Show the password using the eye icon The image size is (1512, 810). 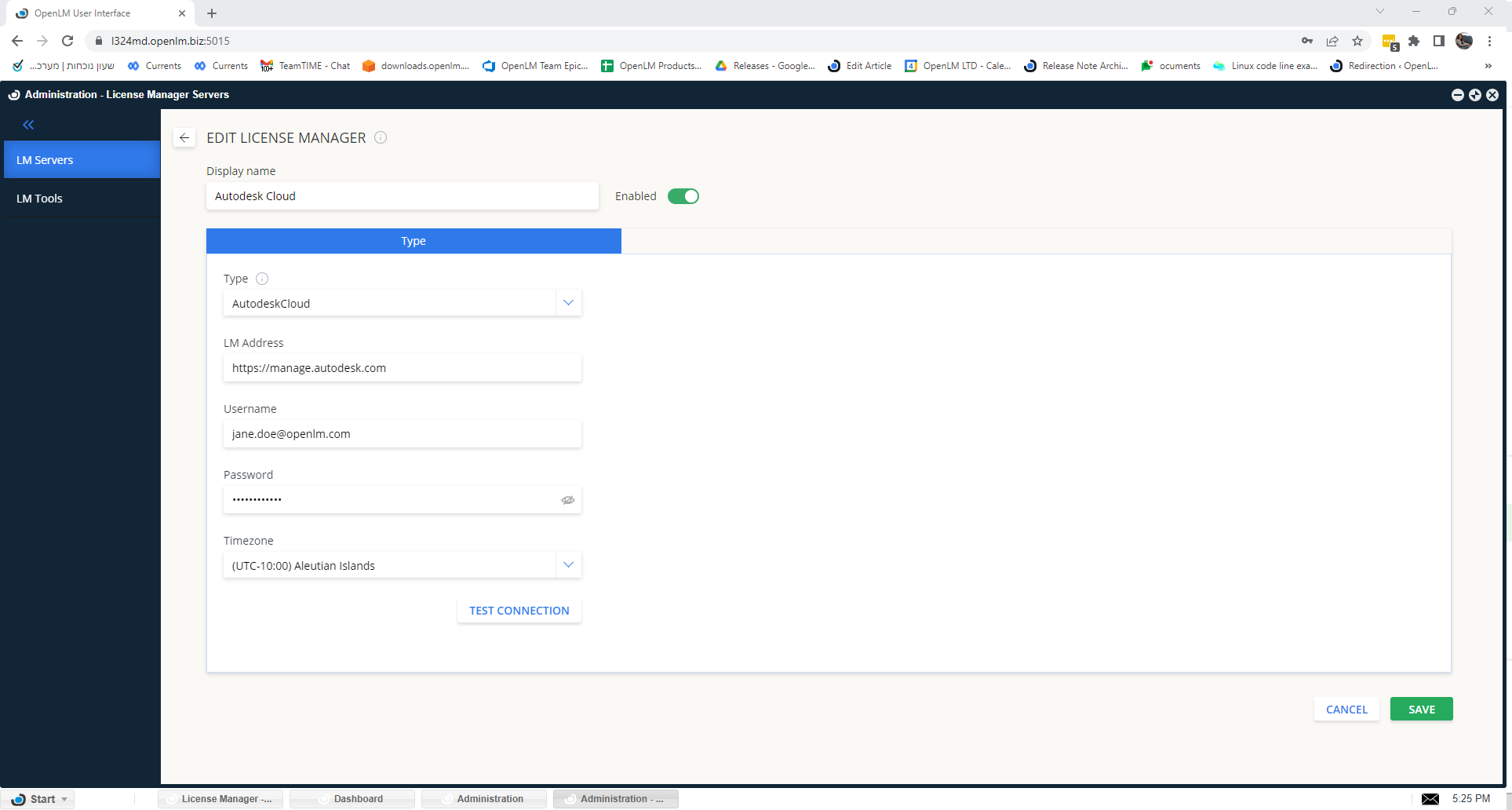(x=567, y=500)
